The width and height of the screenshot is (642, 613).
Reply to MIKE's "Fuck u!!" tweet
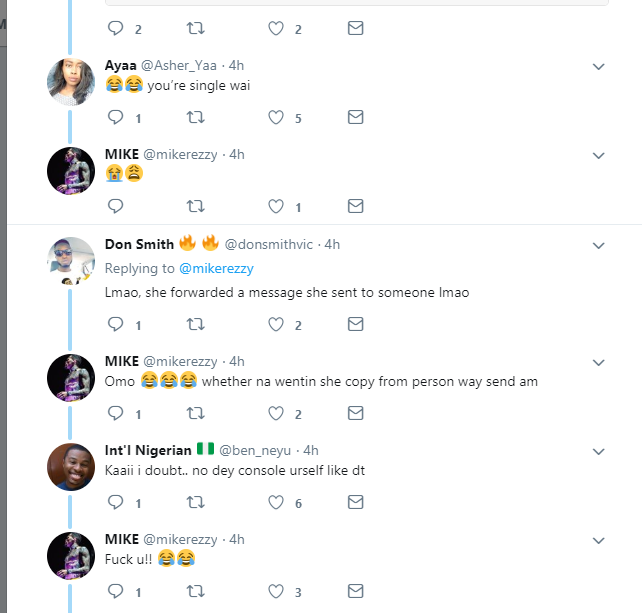(114, 592)
